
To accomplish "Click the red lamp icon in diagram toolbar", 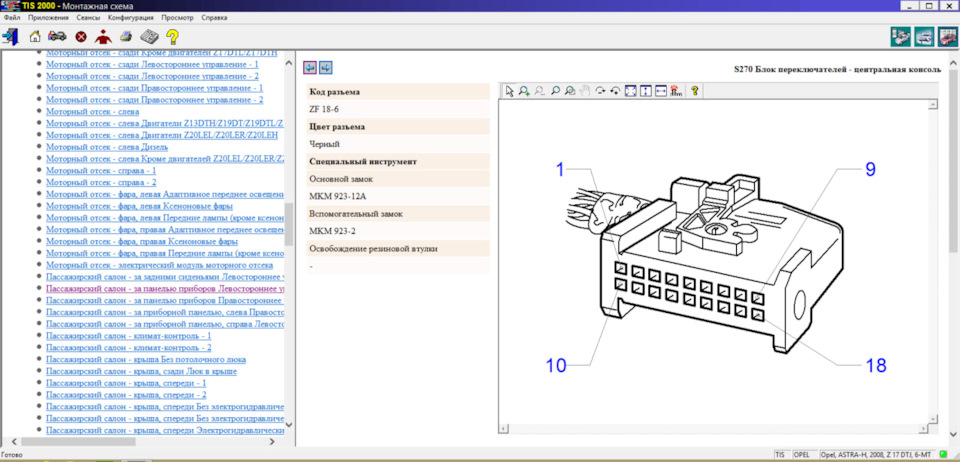I will (x=676, y=91).
